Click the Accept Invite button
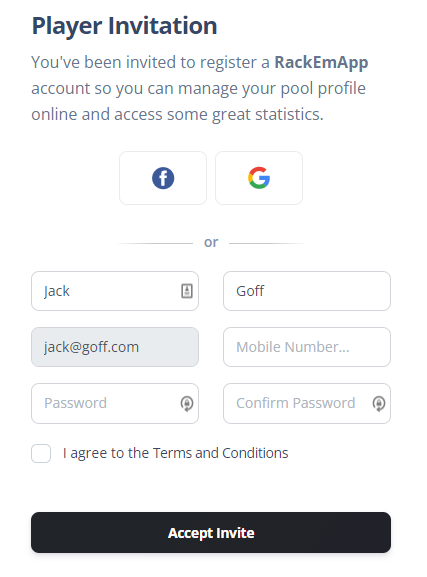The width and height of the screenshot is (427, 577). coord(211,532)
